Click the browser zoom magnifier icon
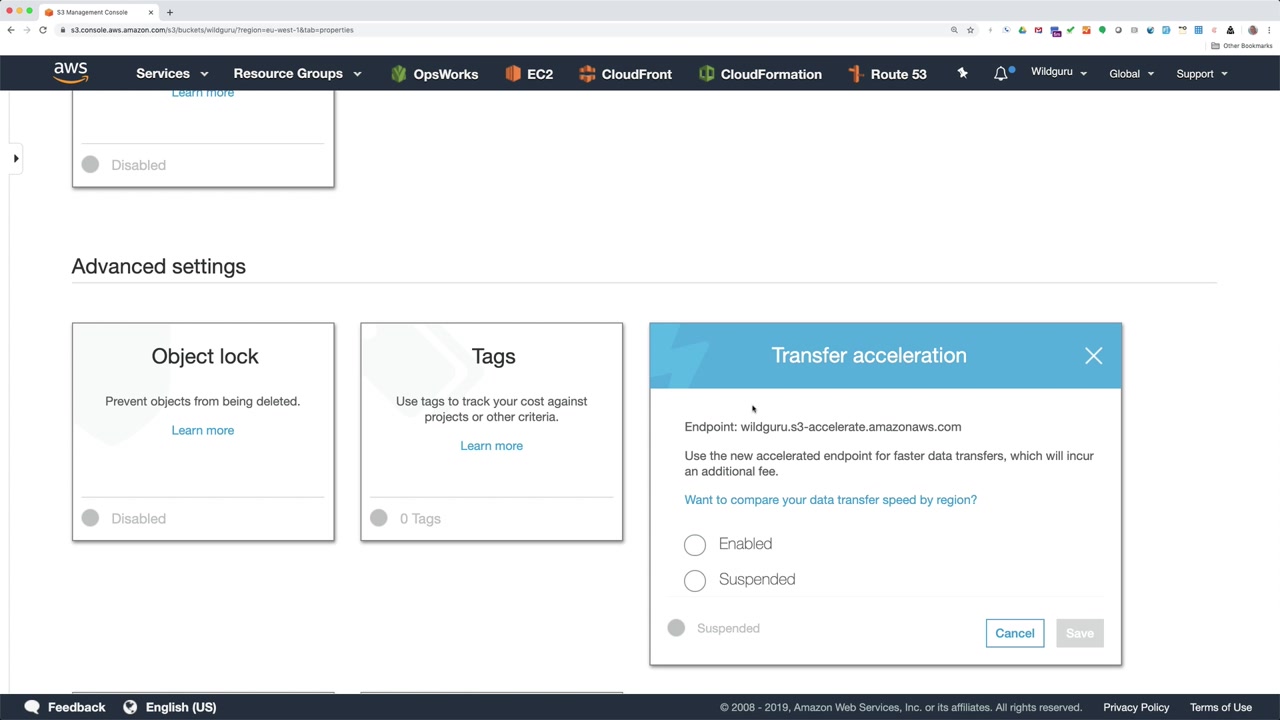This screenshot has width=1280, height=720. click(x=954, y=30)
